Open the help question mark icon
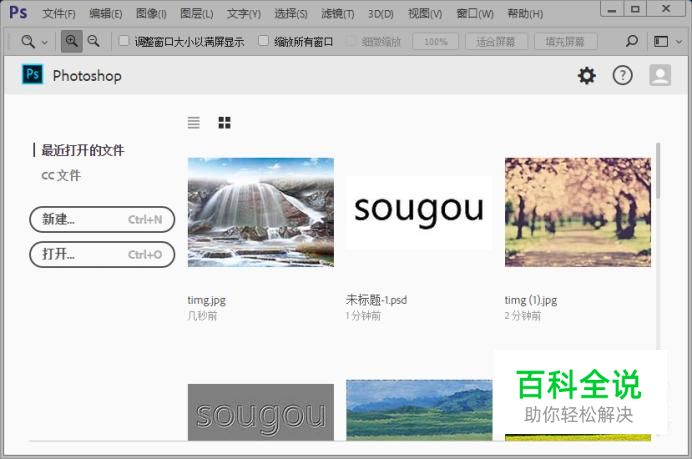 622,76
